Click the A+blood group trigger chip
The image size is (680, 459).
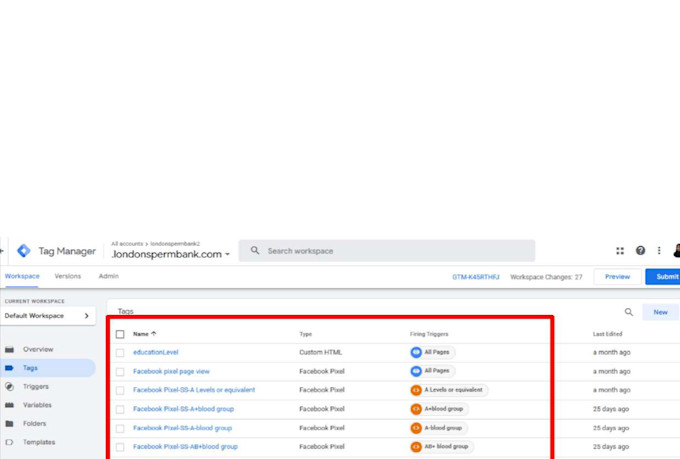[439, 409]
